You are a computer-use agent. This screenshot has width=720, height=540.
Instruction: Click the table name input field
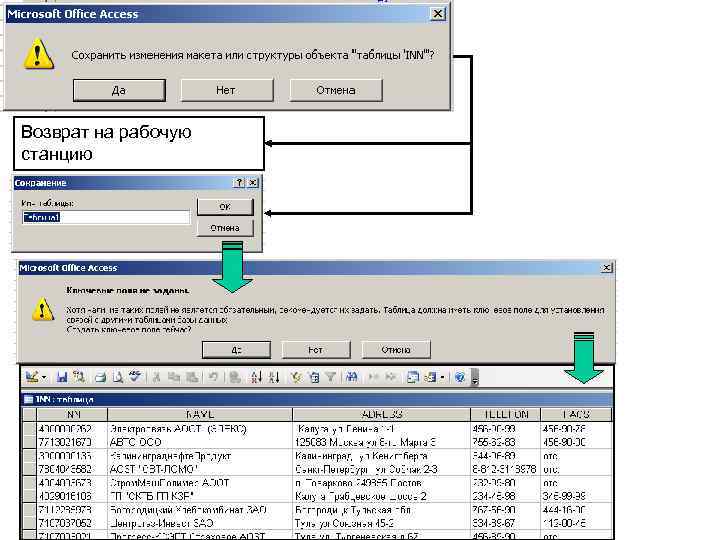tap(106, 217)
